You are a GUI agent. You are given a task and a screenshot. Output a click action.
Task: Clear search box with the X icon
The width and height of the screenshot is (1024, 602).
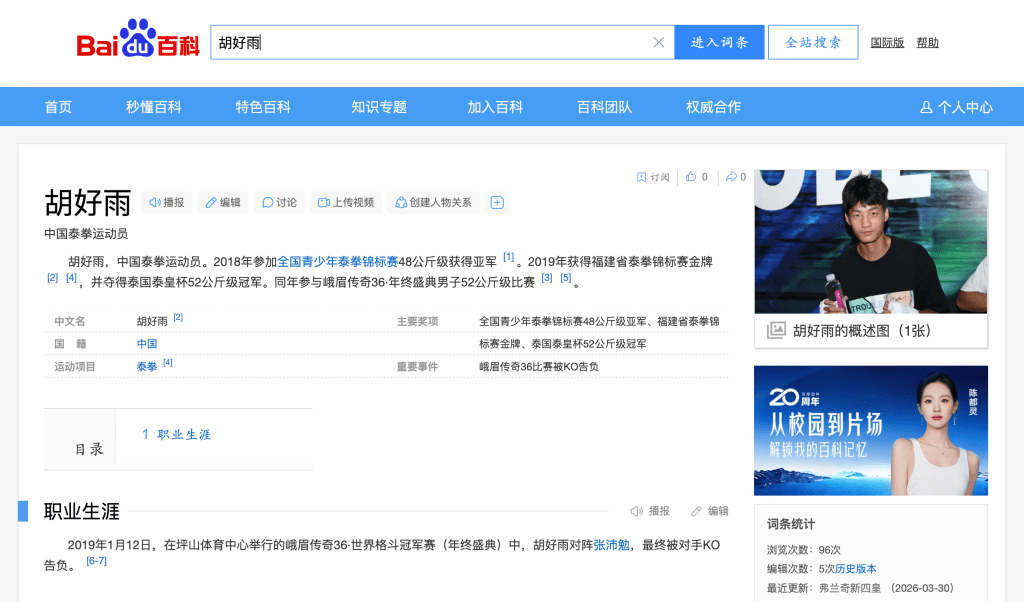[658, 42]
